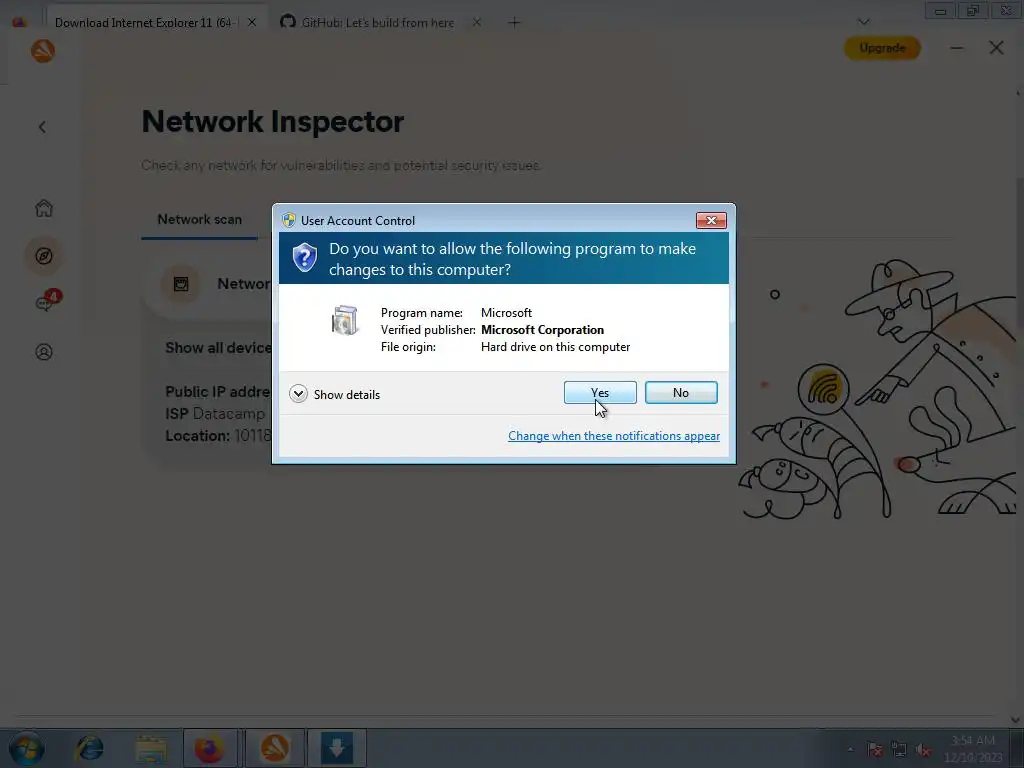Click the Network Inspector description text
The image size is (1024, 768).
340,165
